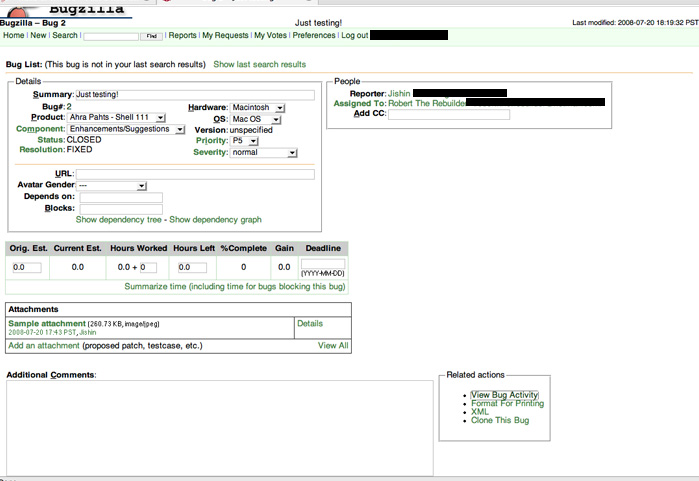Click the Find button
Image resolution: width=699 pixels, height=481 pixels.
point(152,36)
